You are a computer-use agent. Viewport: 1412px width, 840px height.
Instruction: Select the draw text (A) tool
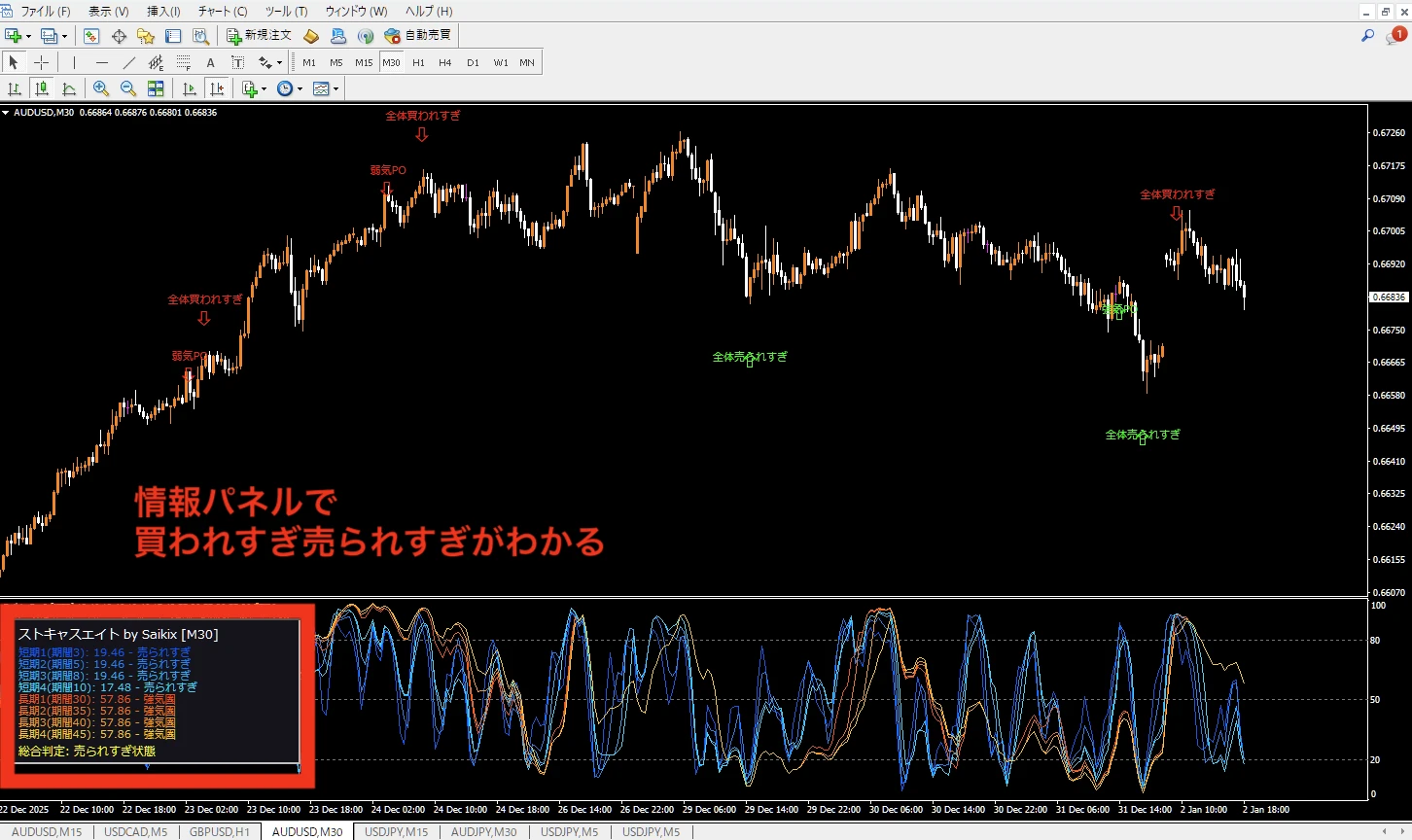tap(210, 62)
